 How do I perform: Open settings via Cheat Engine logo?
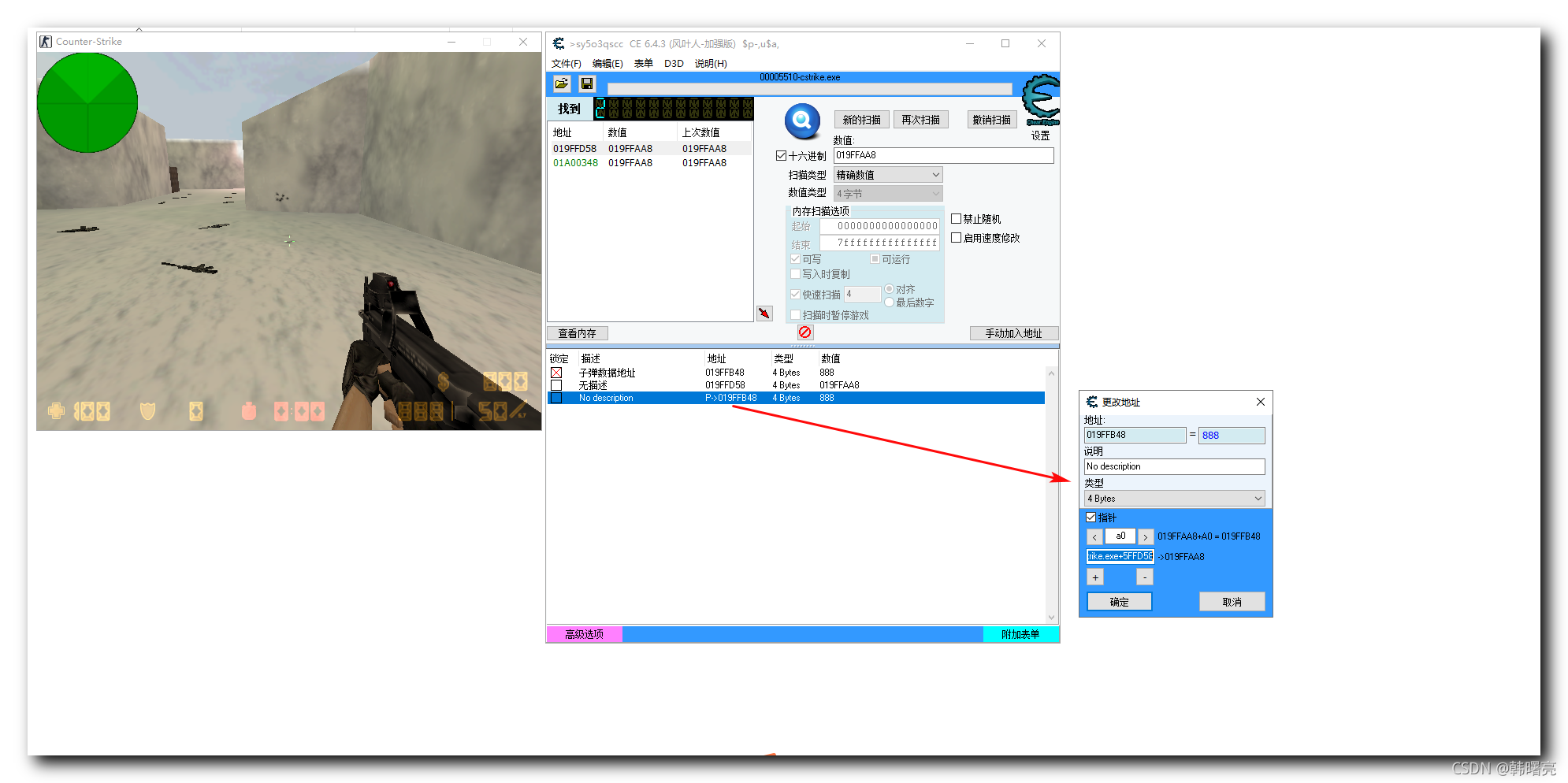click(1041, 101)
